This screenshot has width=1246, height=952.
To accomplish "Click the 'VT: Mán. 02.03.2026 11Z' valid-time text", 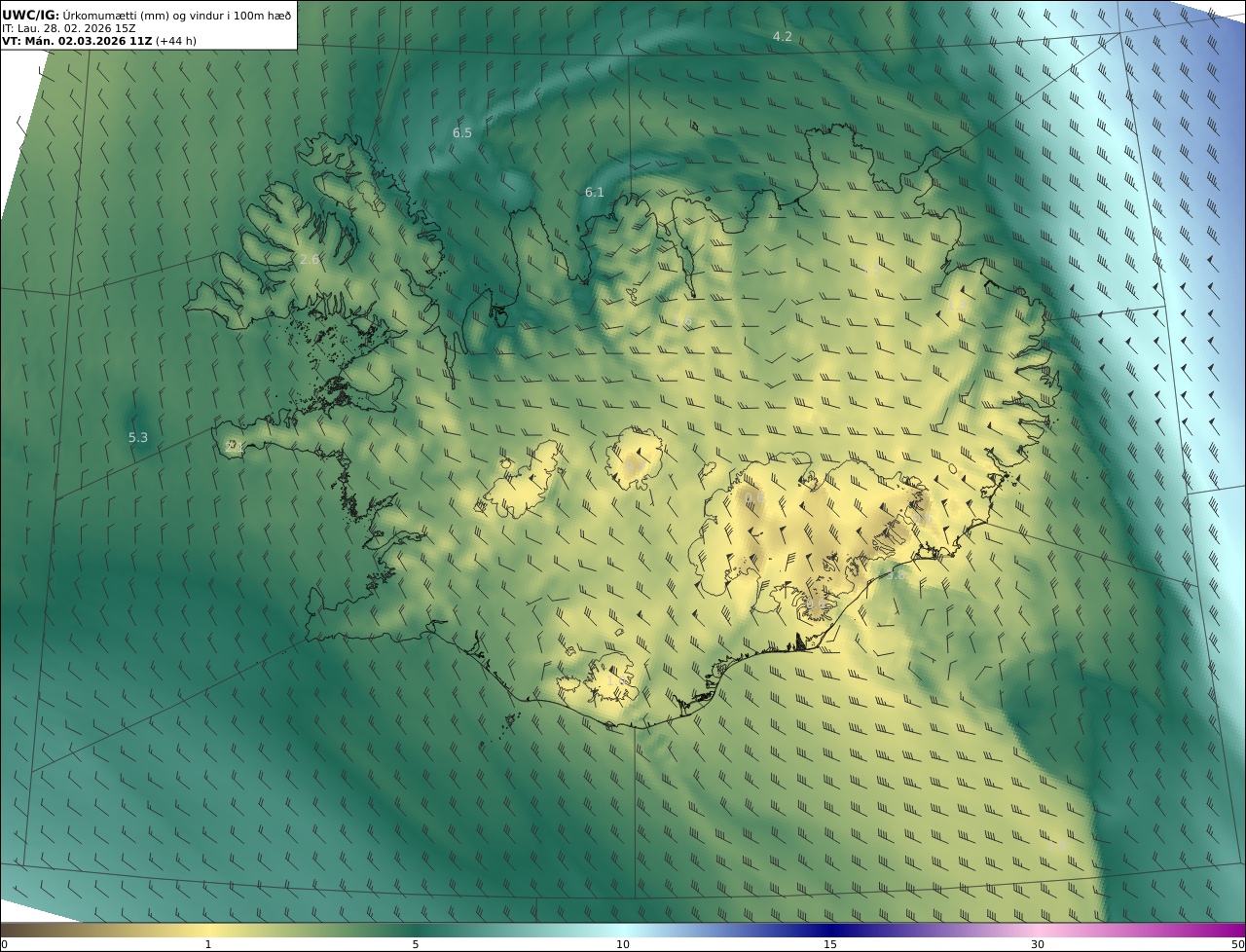I will [77, 41].
